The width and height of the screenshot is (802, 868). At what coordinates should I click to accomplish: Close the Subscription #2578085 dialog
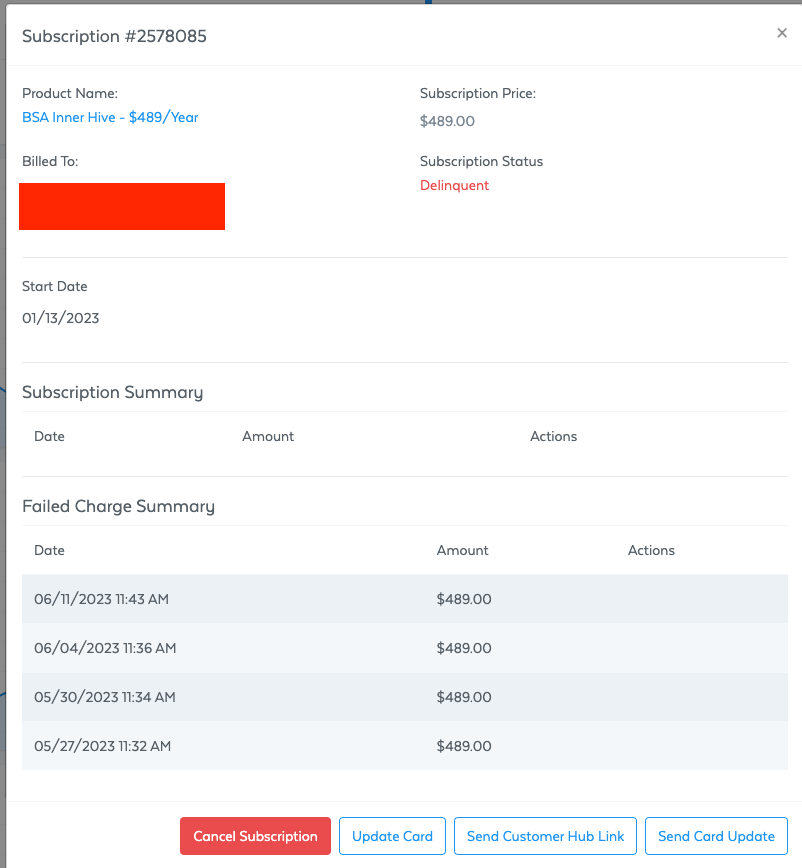(782, 32)
